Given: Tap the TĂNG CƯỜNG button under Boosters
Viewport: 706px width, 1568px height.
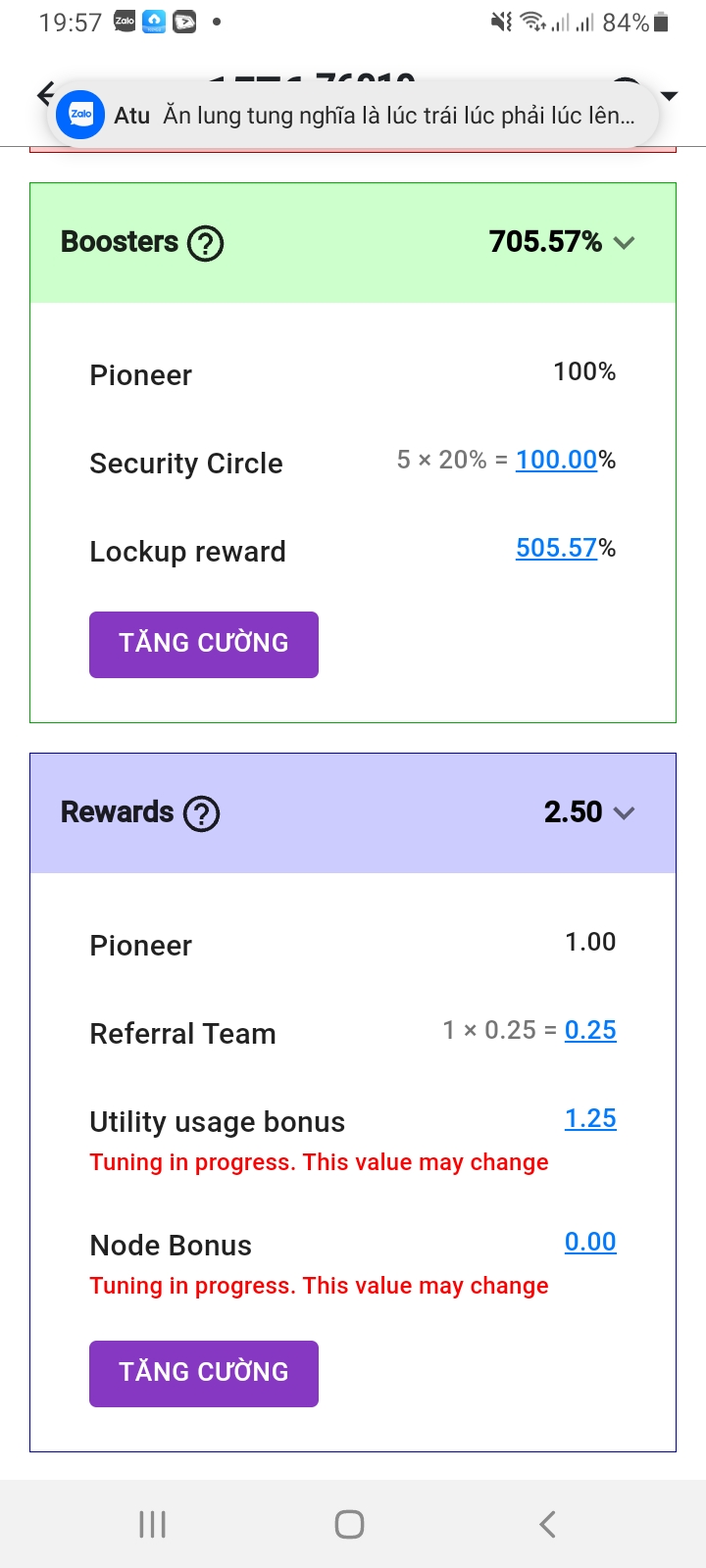Looking at the screenshot, I should 204,644.
